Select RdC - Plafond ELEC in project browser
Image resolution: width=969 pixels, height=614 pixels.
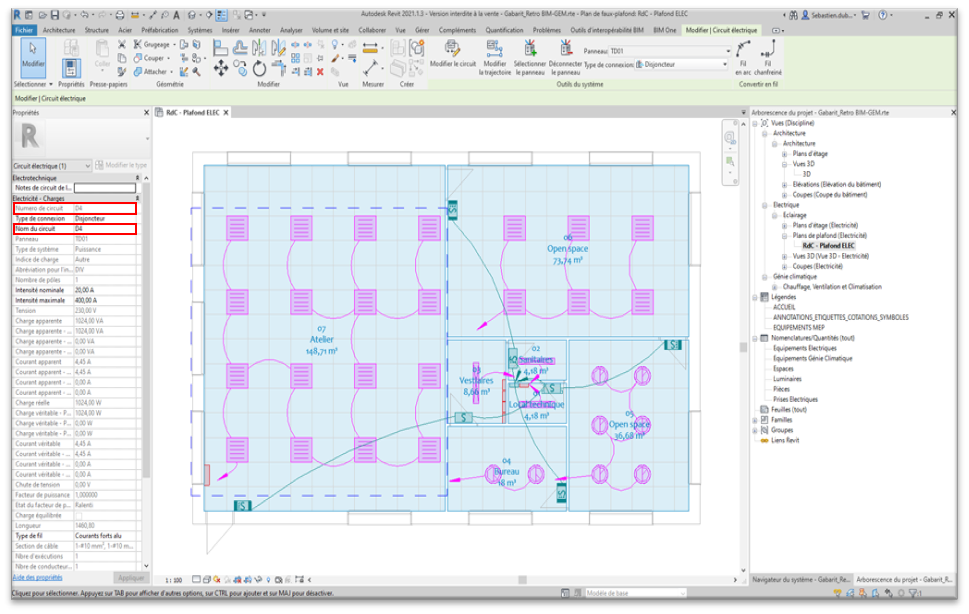[x=828, y=245]
